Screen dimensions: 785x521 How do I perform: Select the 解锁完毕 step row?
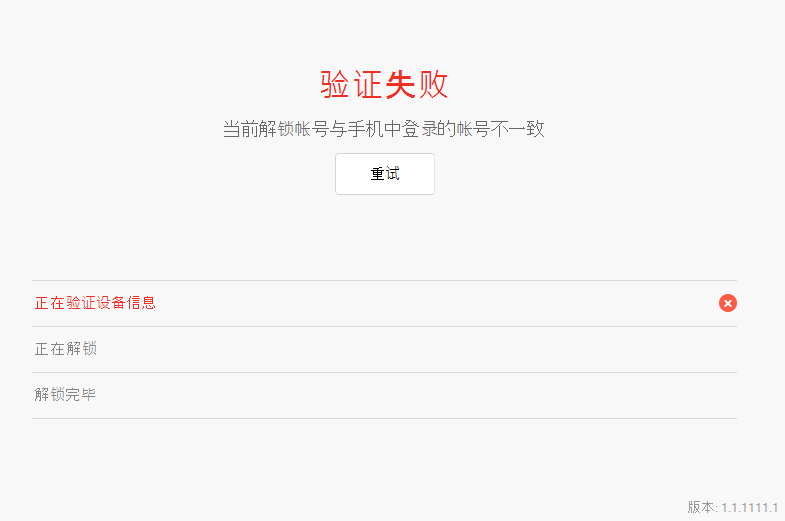point(384,395)
